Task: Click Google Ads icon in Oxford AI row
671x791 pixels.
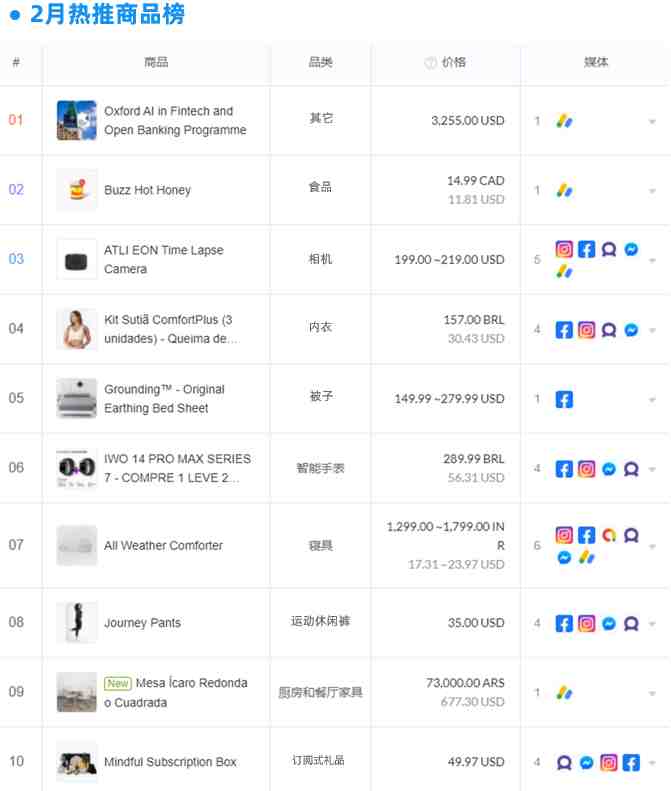Action: coord(564,121)
